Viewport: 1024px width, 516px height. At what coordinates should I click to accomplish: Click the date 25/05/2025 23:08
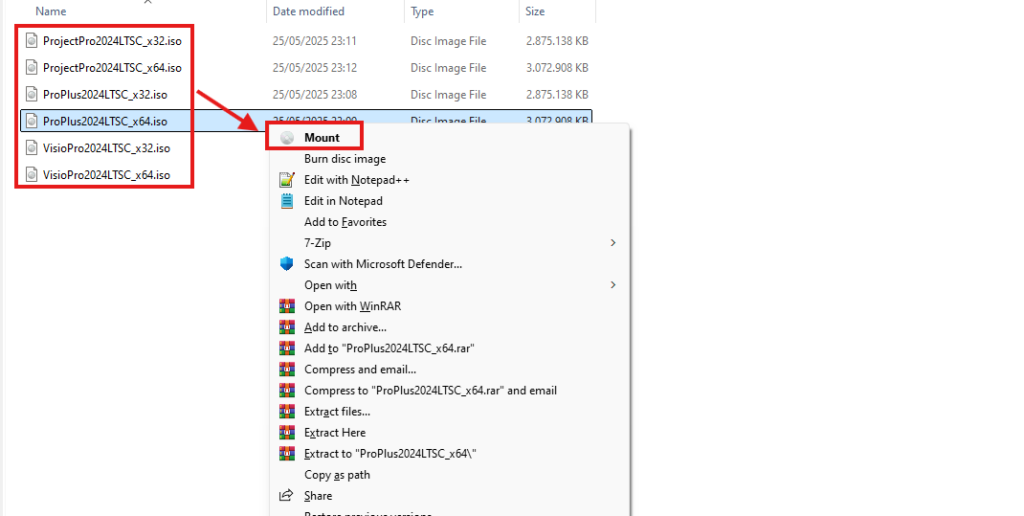(x=315, y=94)
